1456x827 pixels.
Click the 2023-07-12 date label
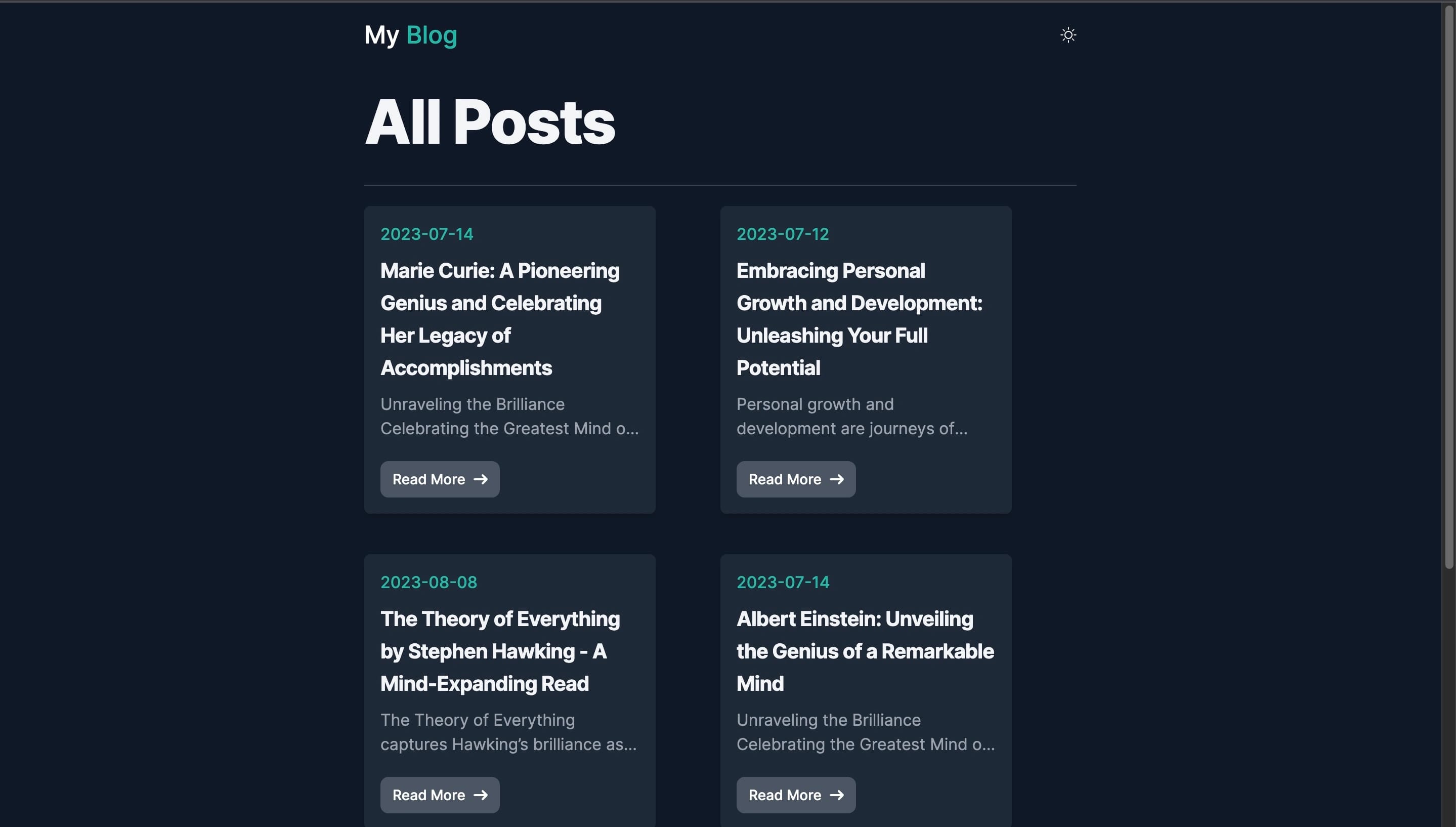point(783,234)
